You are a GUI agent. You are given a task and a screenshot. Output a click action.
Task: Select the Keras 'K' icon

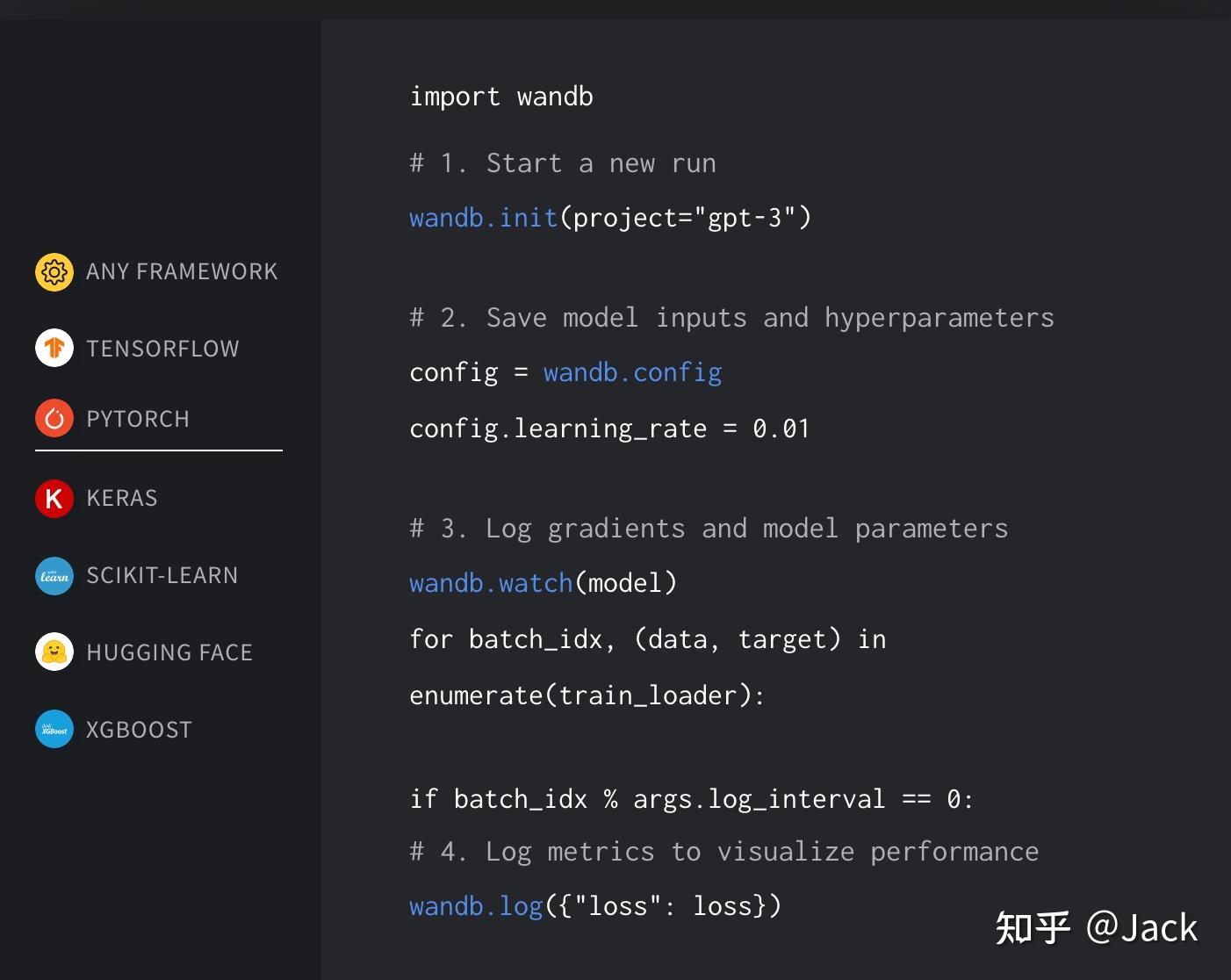click(54, 498)
